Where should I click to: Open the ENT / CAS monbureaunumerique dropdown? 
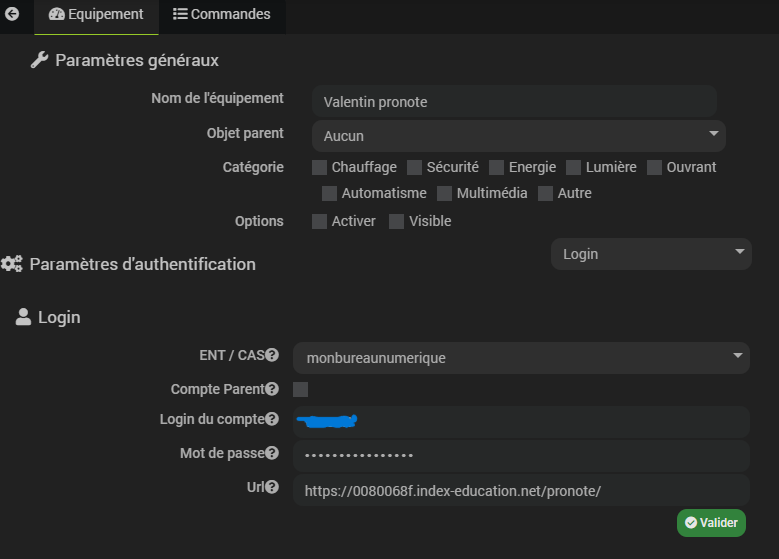(x=521, y=357)
